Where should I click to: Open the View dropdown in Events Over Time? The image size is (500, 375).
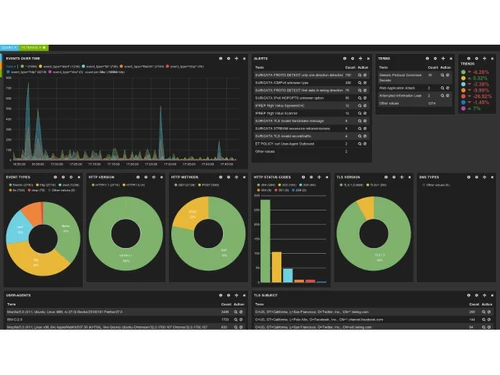point(11,66)
